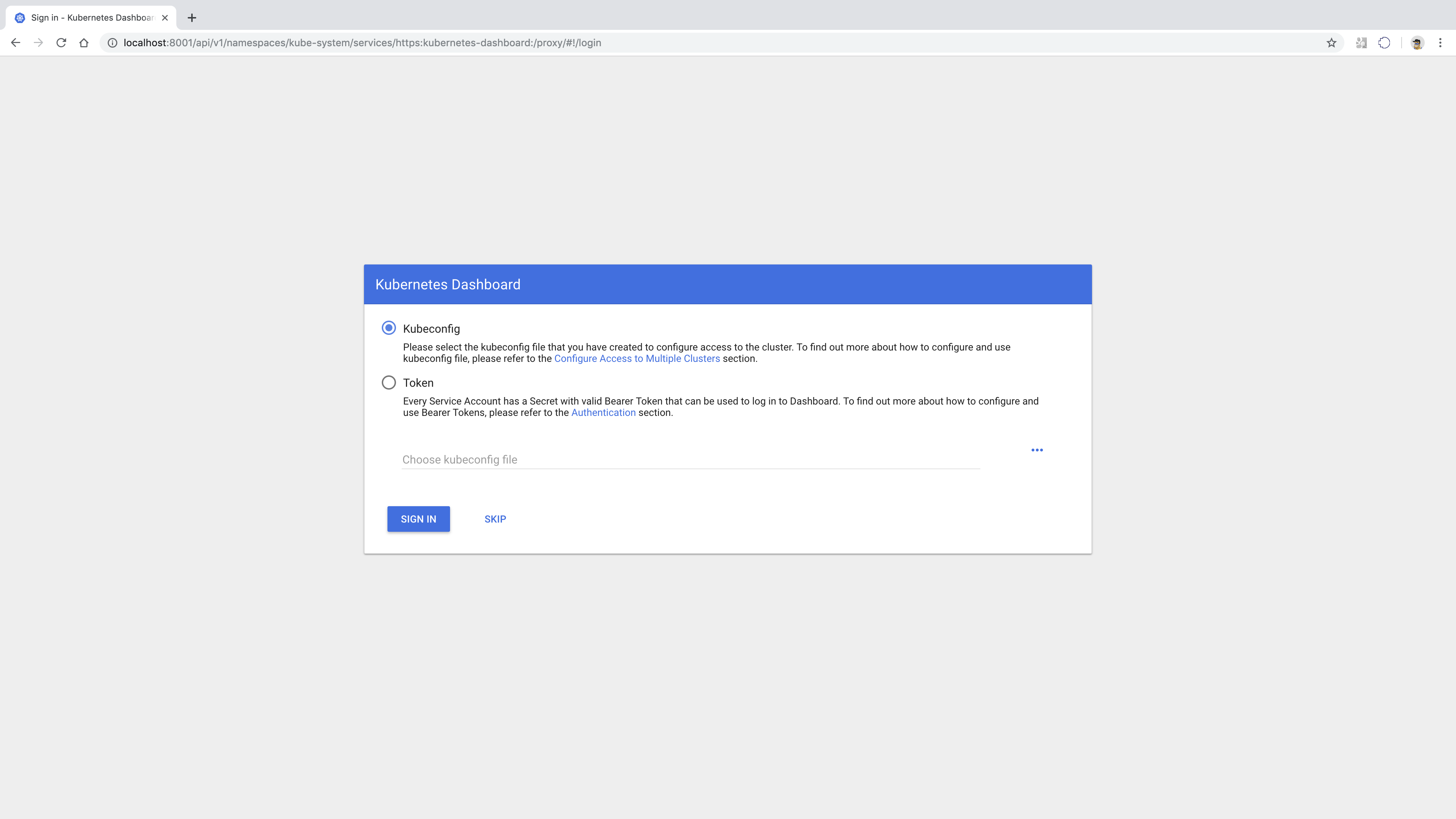Screen dimensions: 1456x819
Task: Click the localhost URL in the address bar
Action: click(362, 43)
